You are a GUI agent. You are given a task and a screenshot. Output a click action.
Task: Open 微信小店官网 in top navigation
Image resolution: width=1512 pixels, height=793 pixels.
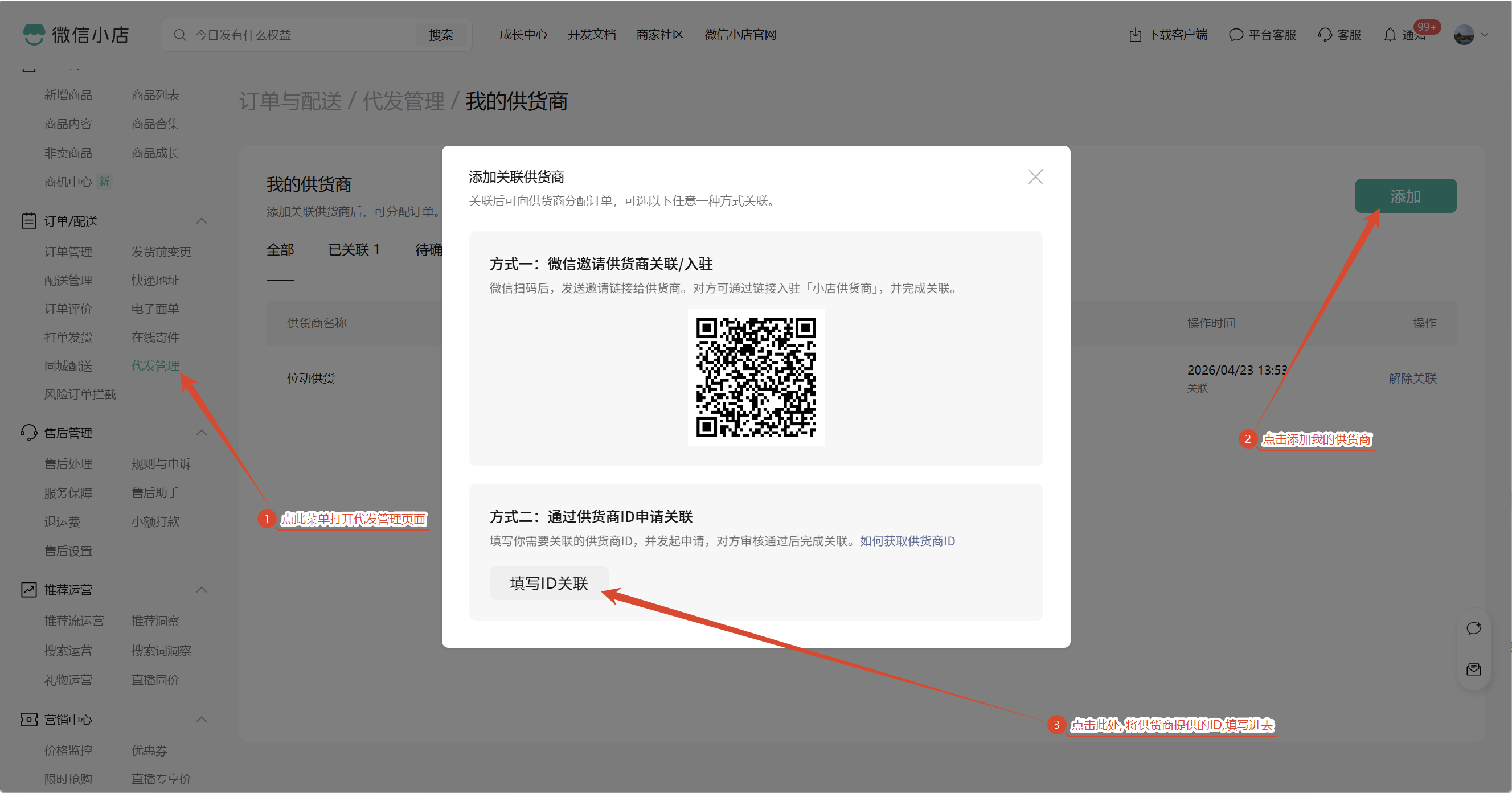(x=740, y=35)
